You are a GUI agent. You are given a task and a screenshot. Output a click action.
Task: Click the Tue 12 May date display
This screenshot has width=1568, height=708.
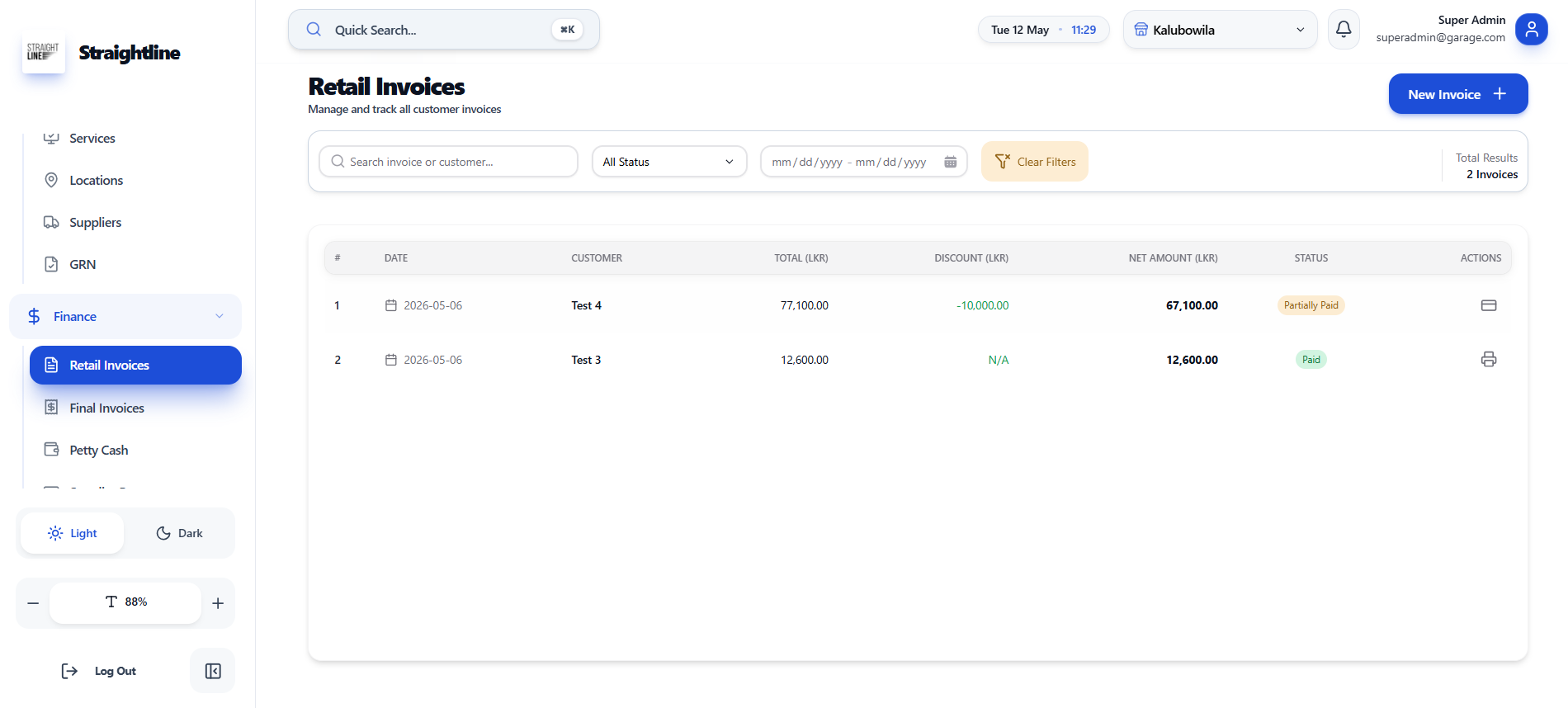[1020, 30]
